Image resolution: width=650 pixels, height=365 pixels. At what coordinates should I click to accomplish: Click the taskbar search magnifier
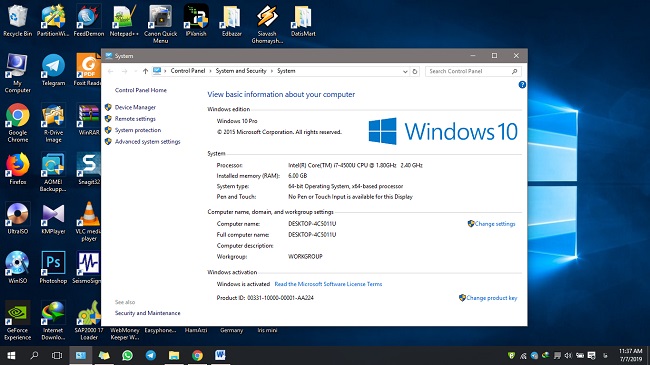click(x=34, y=355)
